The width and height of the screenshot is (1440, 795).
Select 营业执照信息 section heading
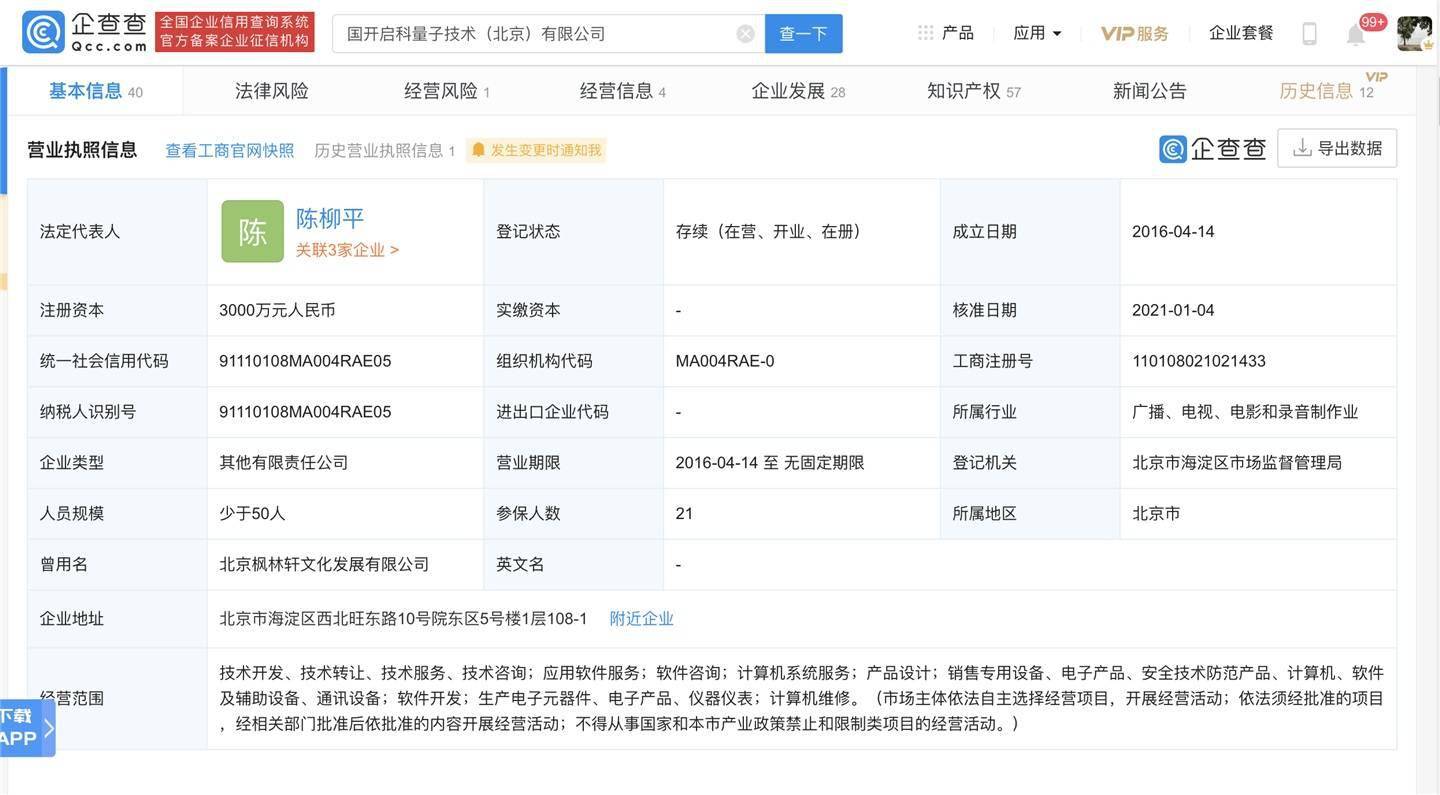pyautogui.click(x=82, y=150)
